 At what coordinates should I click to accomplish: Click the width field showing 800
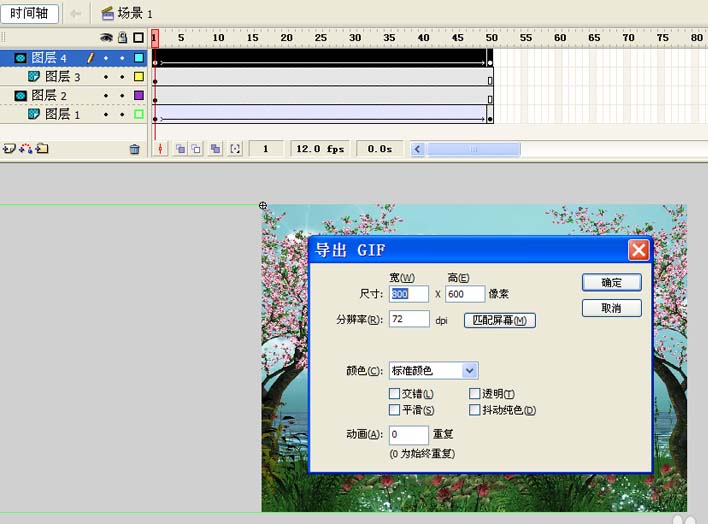click(409, 294)
